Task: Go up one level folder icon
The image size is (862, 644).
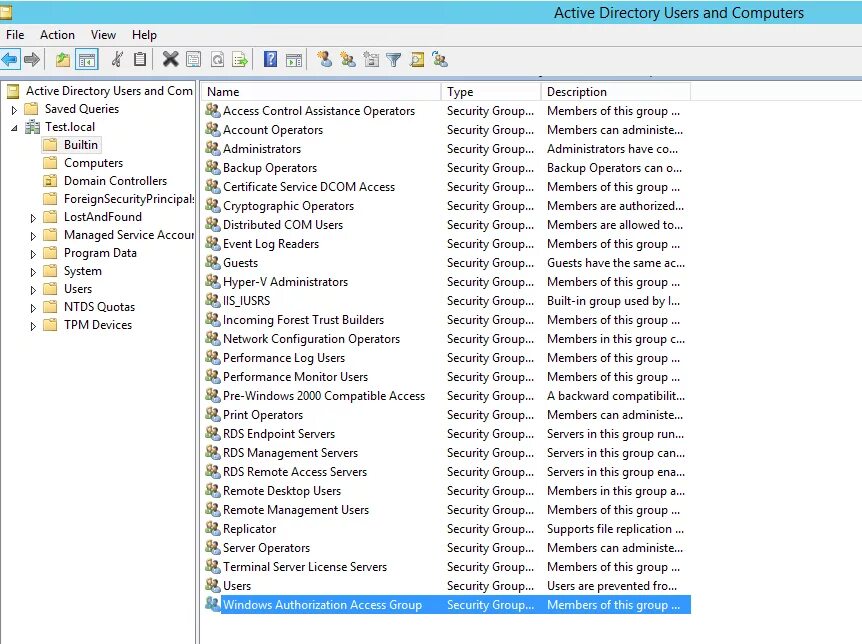Action: (63, 59)
